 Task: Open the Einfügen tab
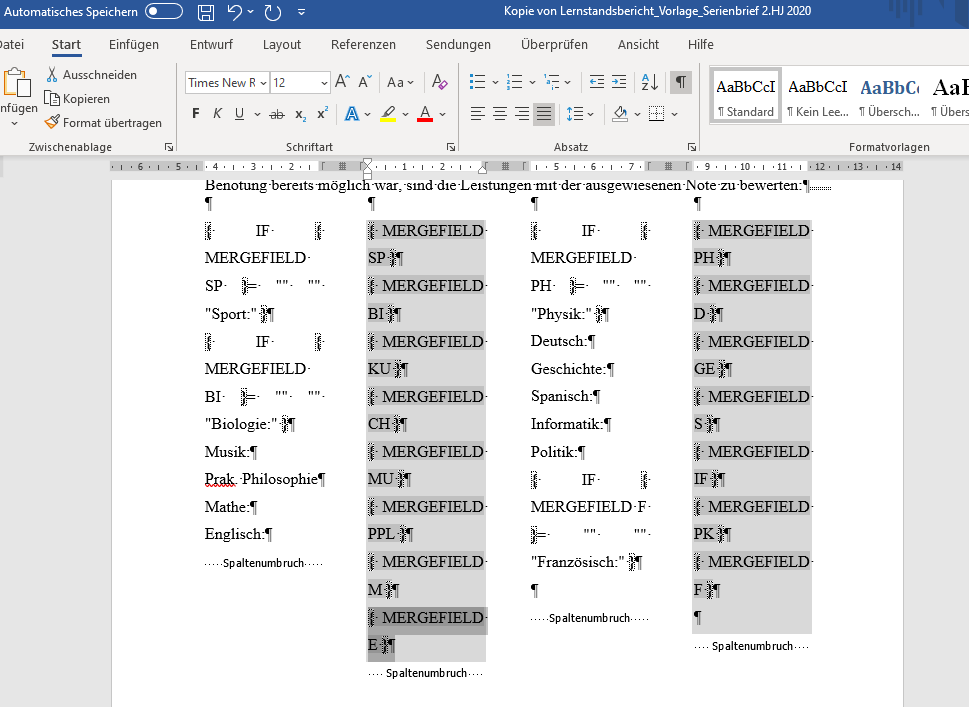point(133,44)
